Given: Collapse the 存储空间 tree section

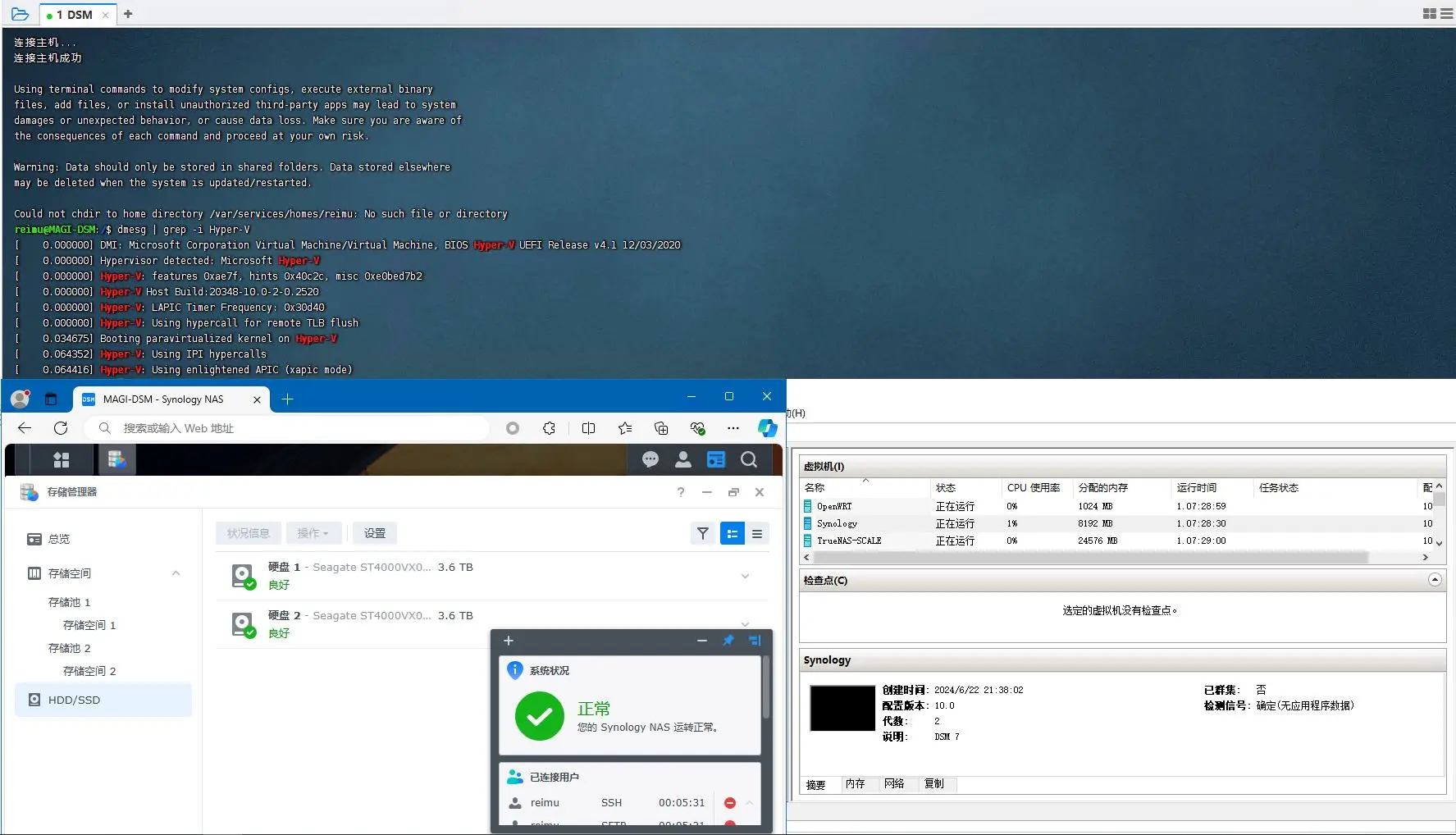Looking at the screenshot, I should 176,573.
